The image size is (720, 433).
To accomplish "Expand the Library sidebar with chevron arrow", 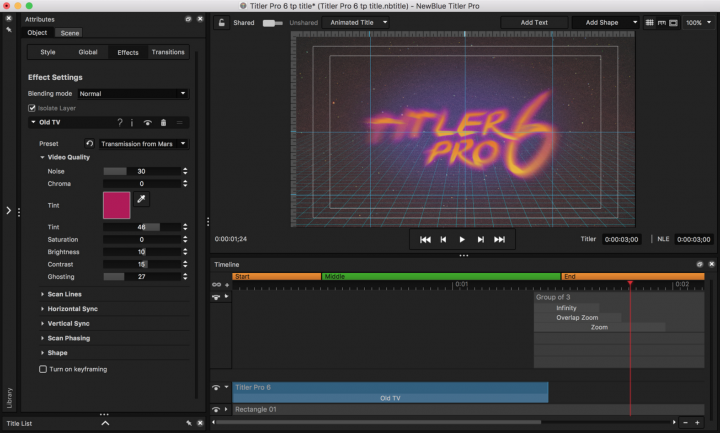I will [x=8, y=211].
